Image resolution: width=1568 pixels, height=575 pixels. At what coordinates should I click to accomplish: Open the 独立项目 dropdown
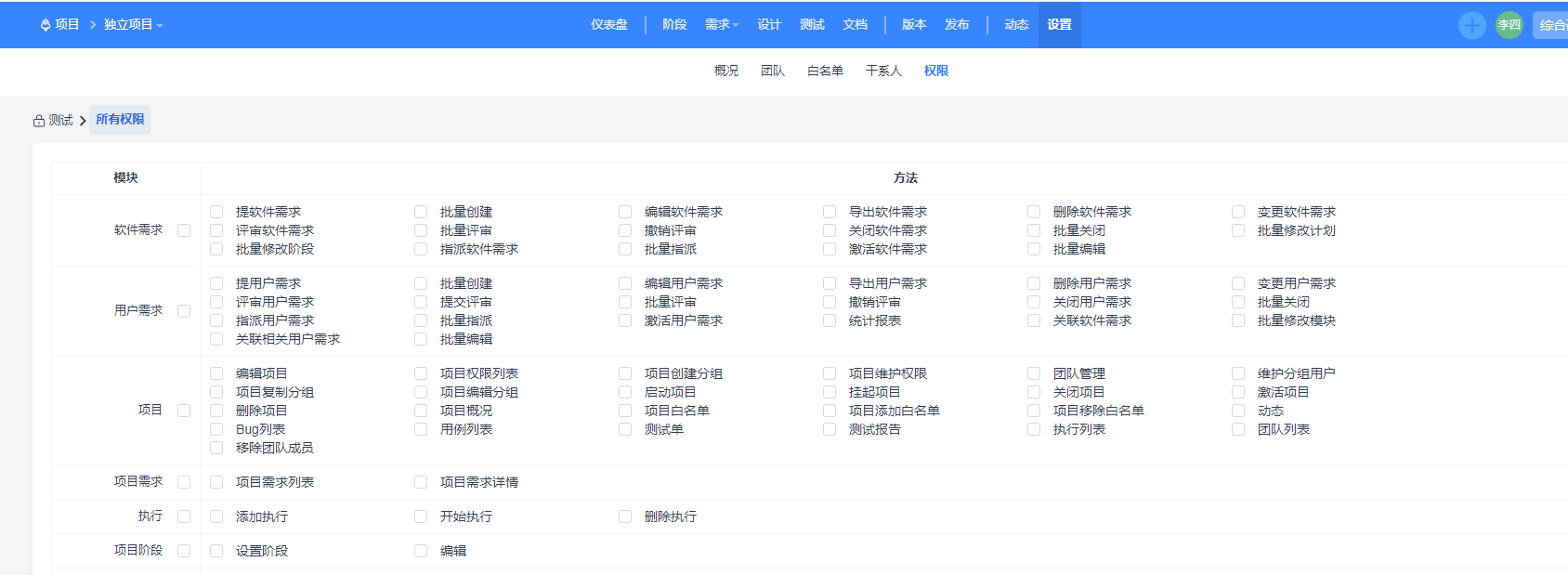pyautogui.click(x=133, y=25)
